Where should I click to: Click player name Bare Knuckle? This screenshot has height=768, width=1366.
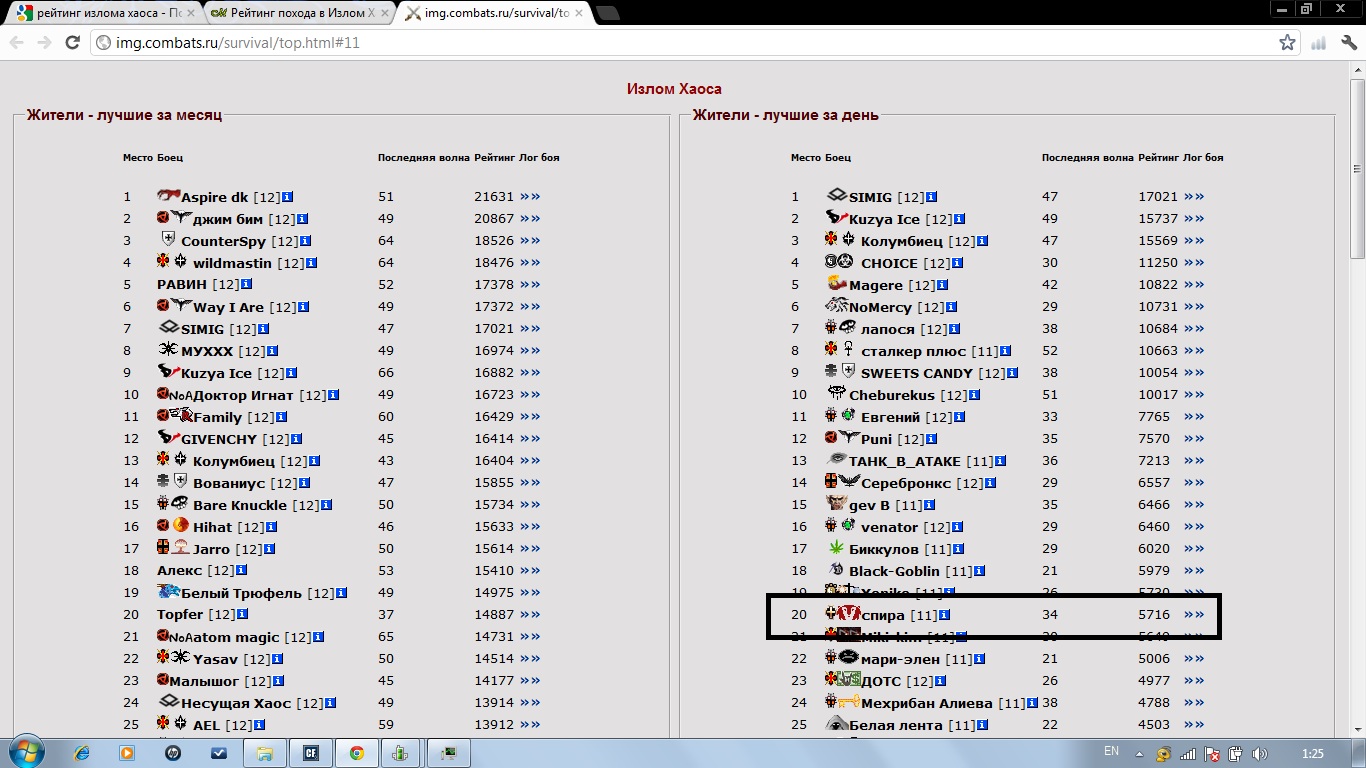coord(240,505)
